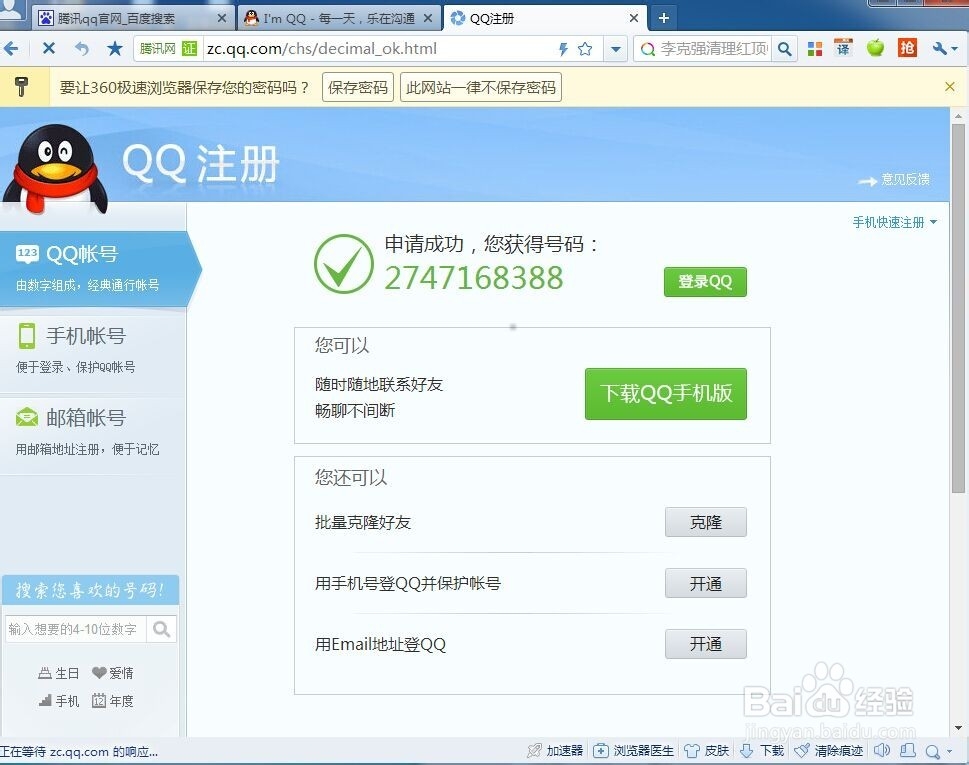Click 保存密码 button
The width and height of the screenshot is (969, 765).
tap(358, 87)
